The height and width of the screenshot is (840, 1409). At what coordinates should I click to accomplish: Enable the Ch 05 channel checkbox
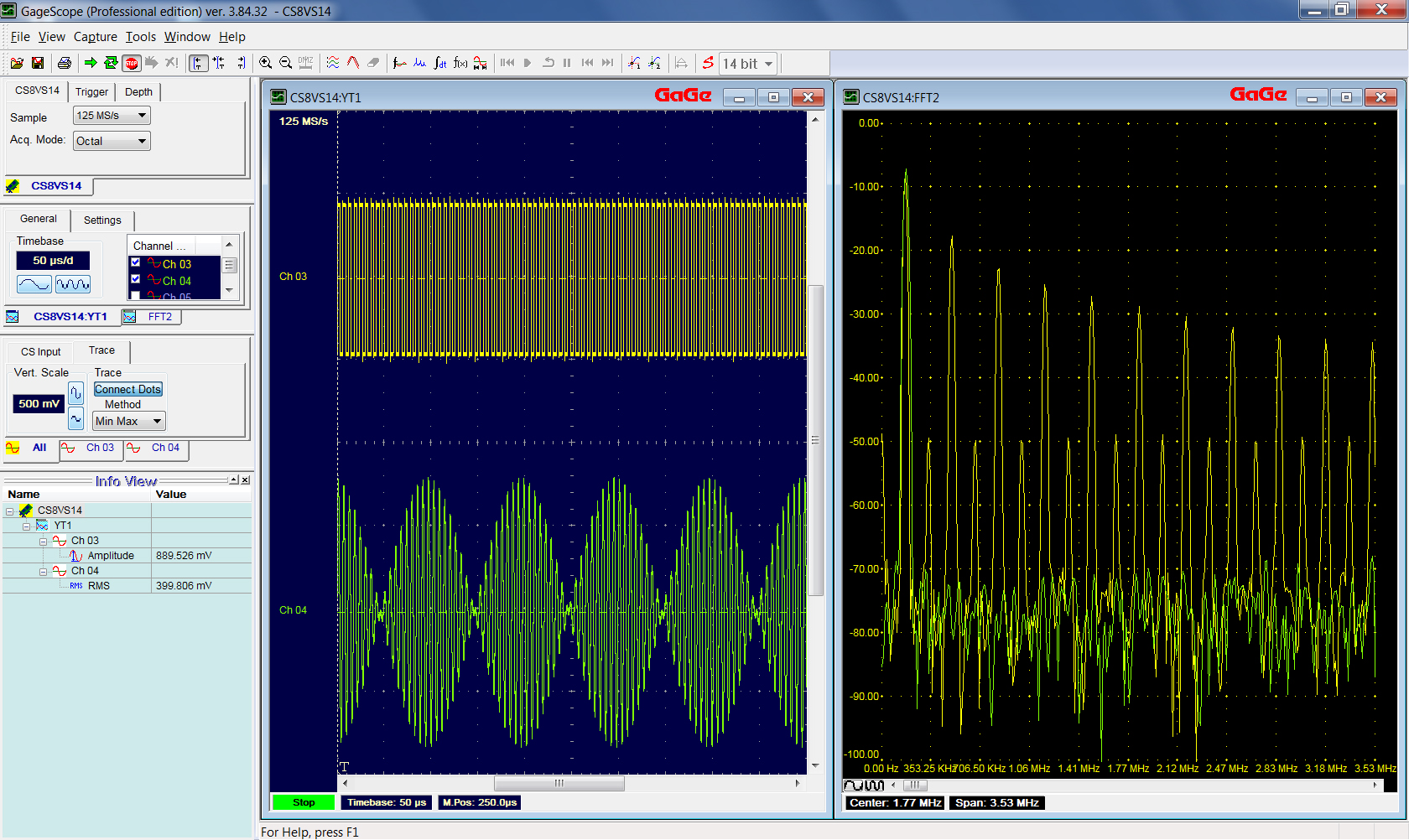click(136, 295)
